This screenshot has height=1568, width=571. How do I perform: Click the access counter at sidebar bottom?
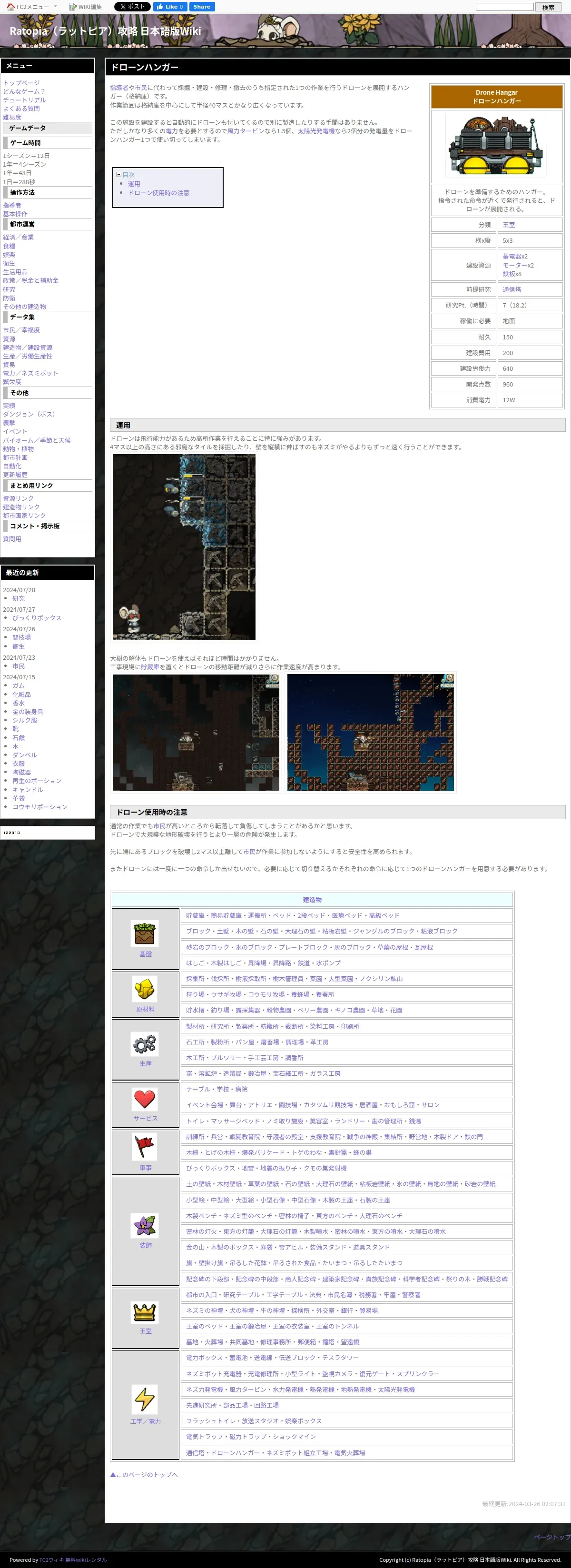[11, 833]
